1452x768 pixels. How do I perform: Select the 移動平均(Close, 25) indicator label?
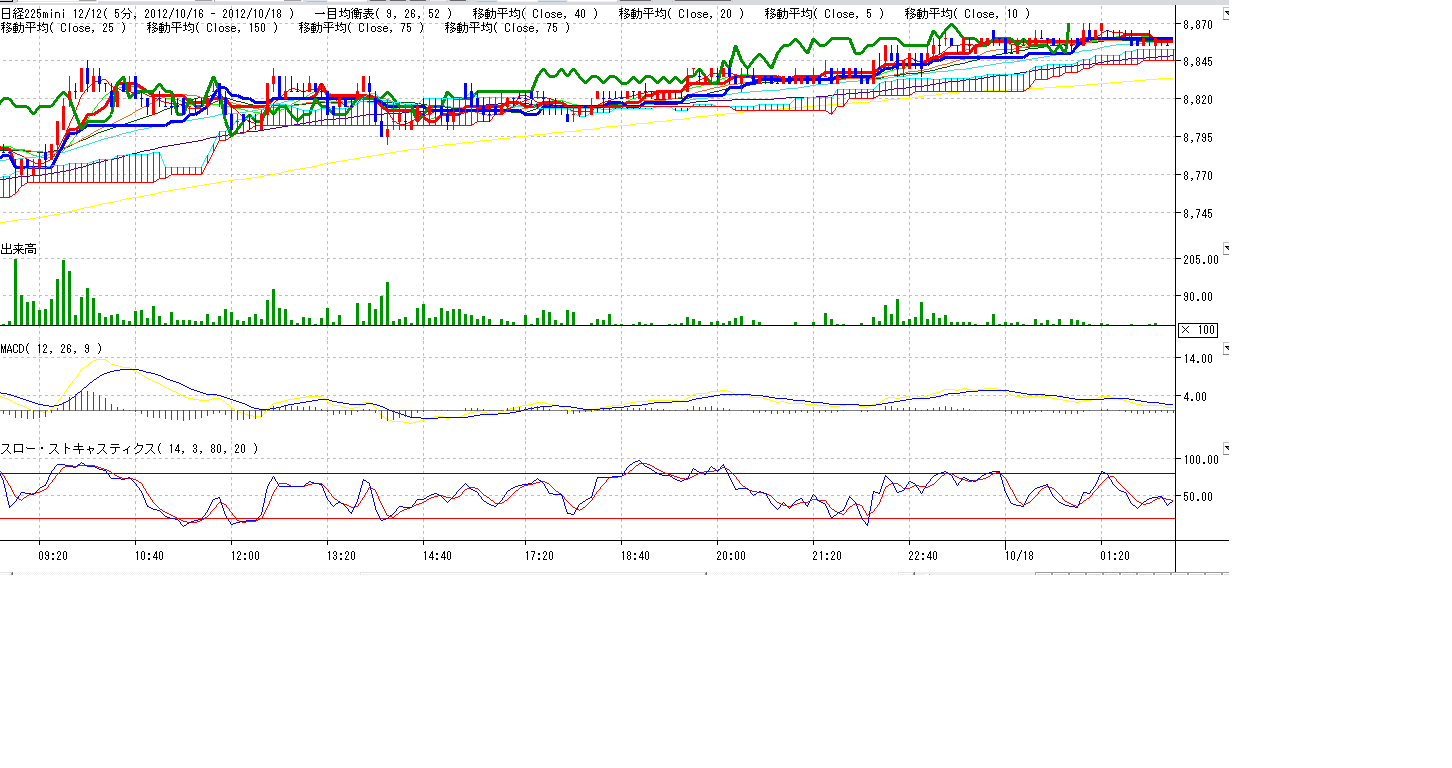[x=64, y=28]
